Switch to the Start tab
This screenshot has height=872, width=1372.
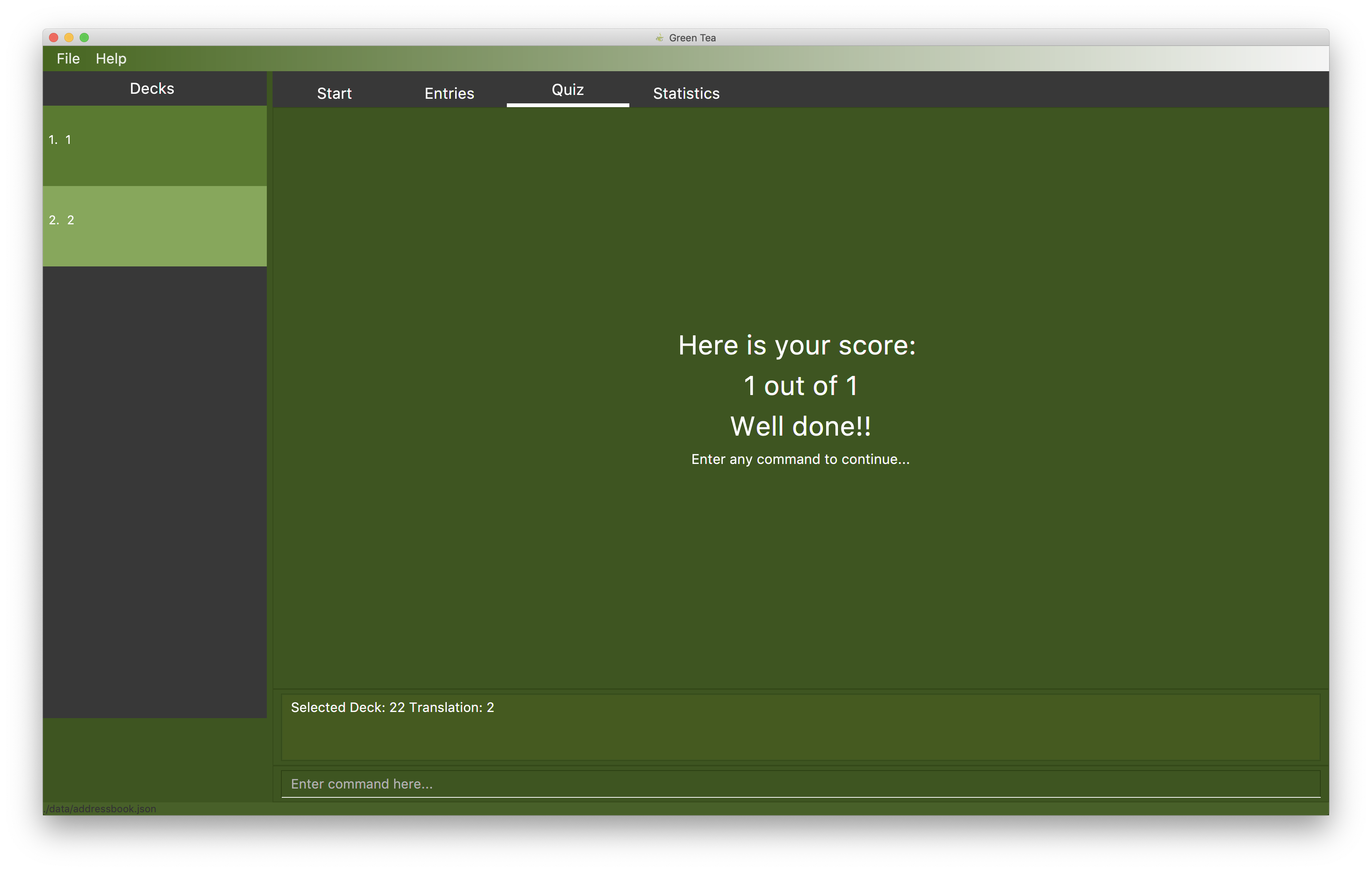pyautogui.click(x=334, y=93)
